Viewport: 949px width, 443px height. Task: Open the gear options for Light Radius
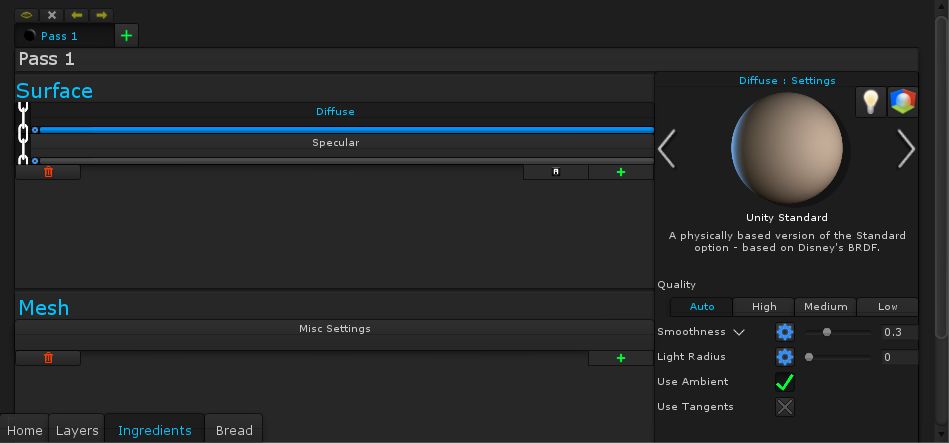[x=785, y=357]
